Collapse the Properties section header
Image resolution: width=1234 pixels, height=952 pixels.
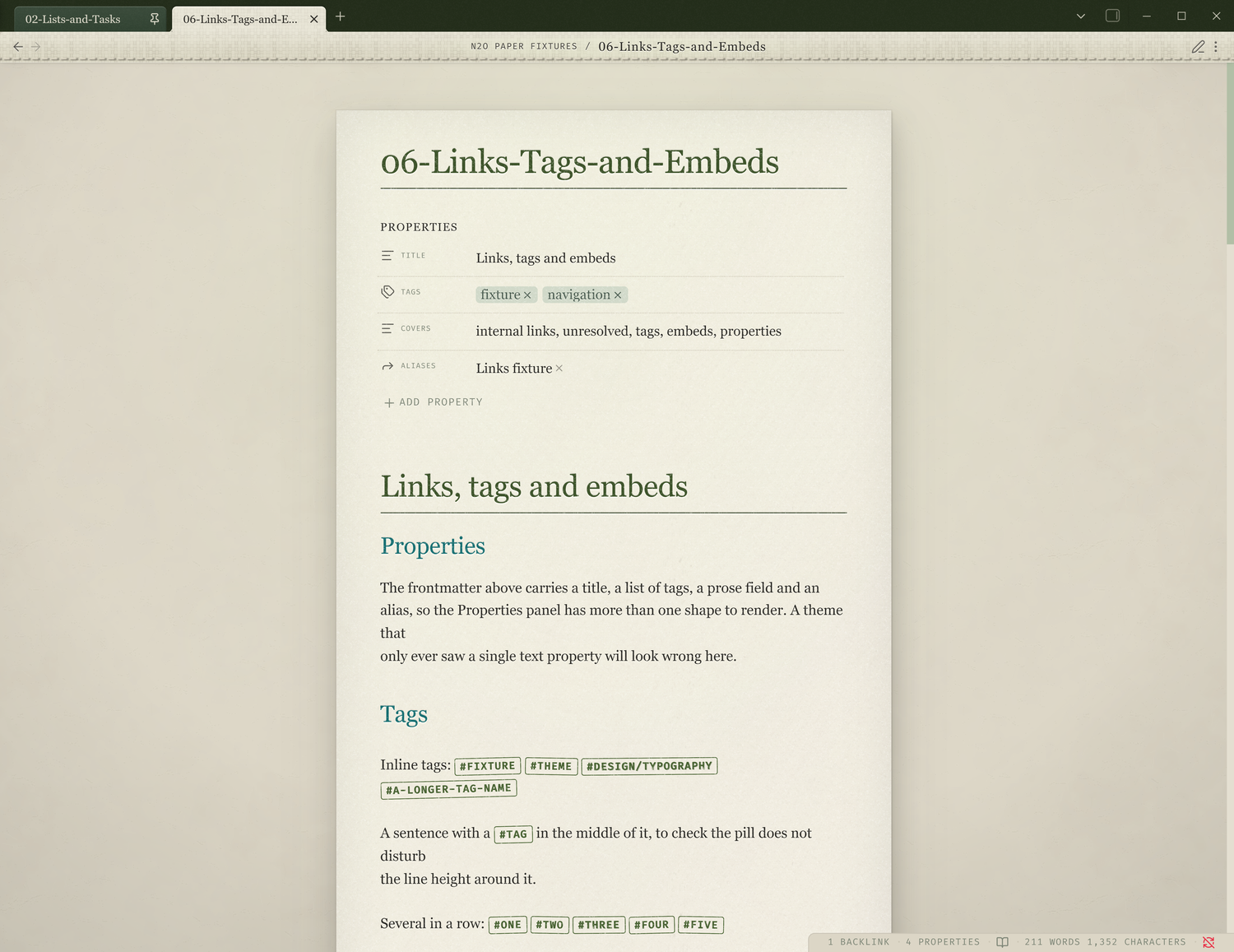click(x=419, y=227)
